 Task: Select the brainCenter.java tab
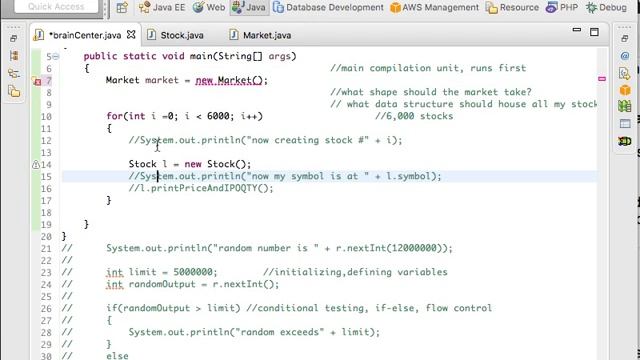[85, 35]
